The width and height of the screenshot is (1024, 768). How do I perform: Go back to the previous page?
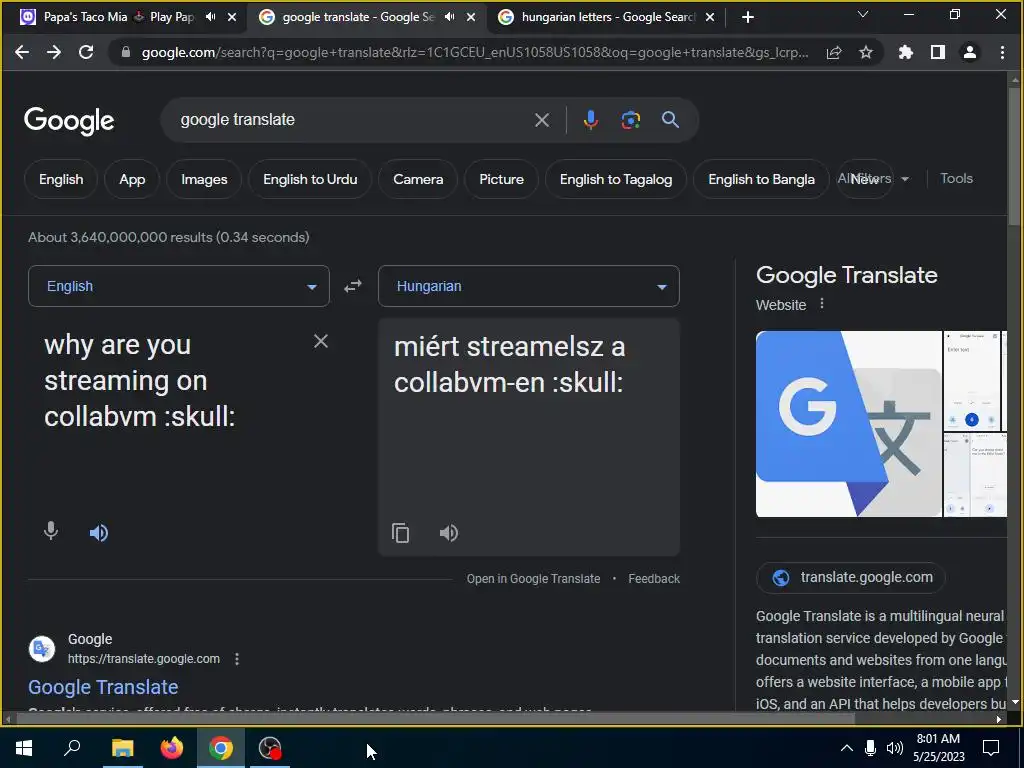pos(22,52)
